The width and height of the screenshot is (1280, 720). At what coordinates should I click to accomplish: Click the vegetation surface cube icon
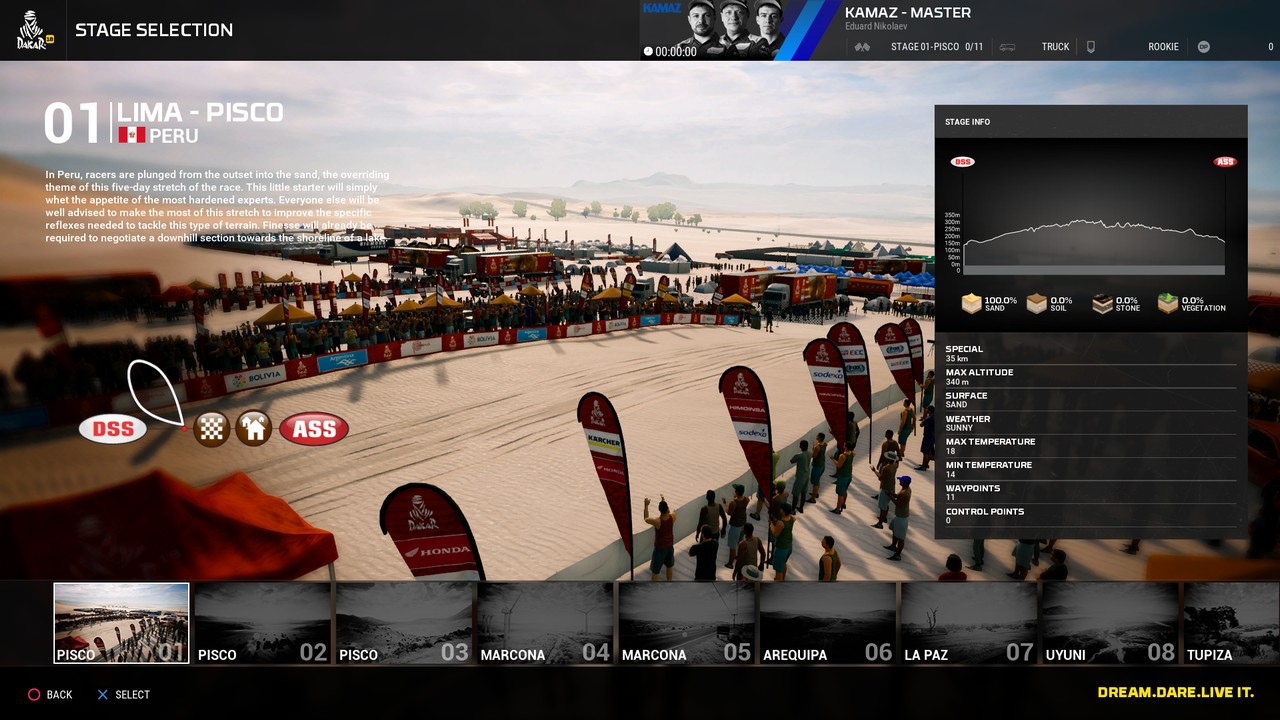pyautogui.click(x=1167, y=303)
